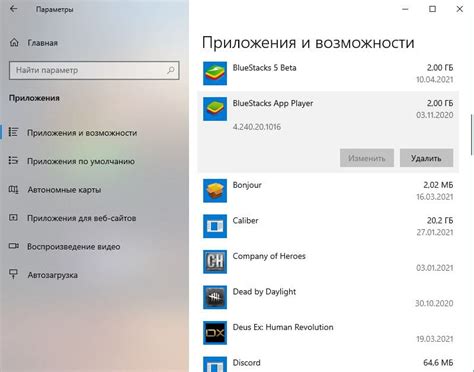Click date 03.11.2020 of App Player

pyautogui.click(x=435, y=115)
